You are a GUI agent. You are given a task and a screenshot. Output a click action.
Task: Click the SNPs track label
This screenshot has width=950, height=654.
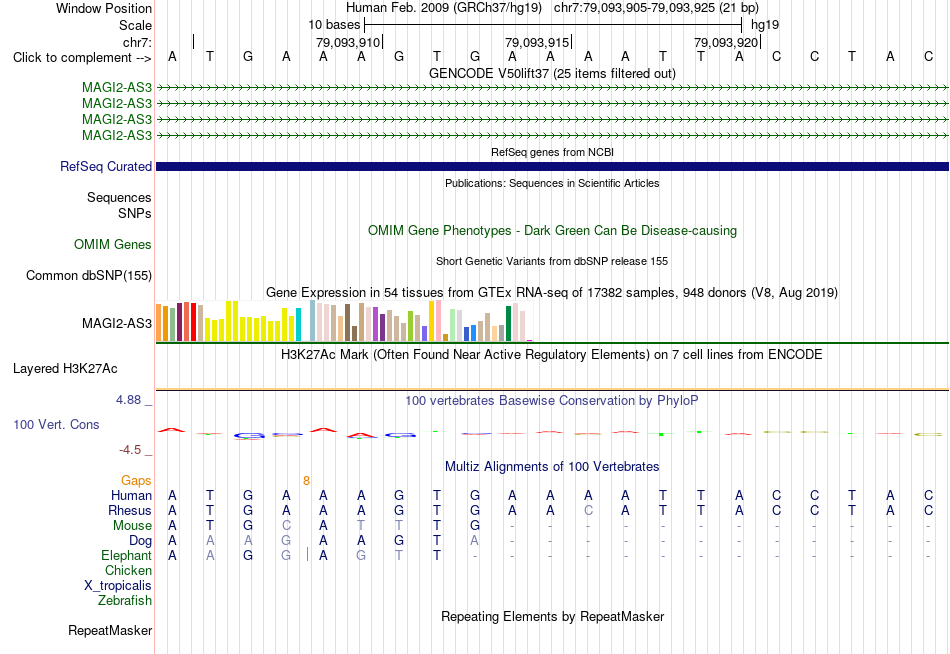tap(135, 213)
